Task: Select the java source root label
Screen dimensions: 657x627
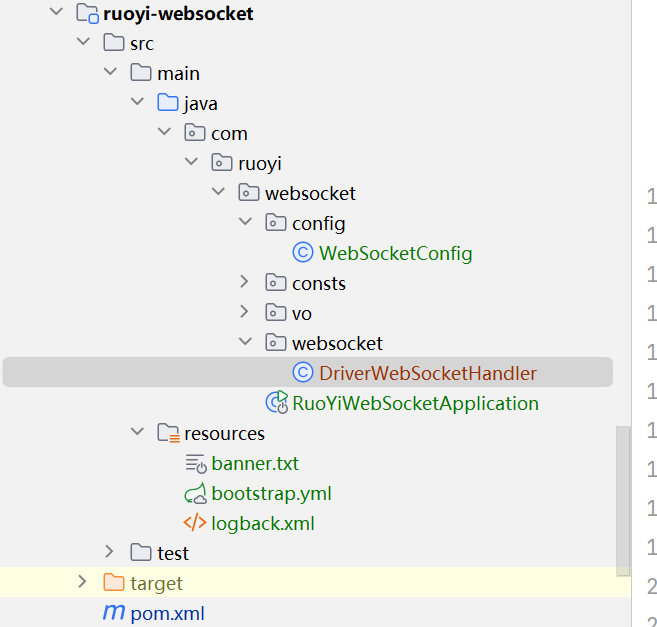Action: coord(201,103)
